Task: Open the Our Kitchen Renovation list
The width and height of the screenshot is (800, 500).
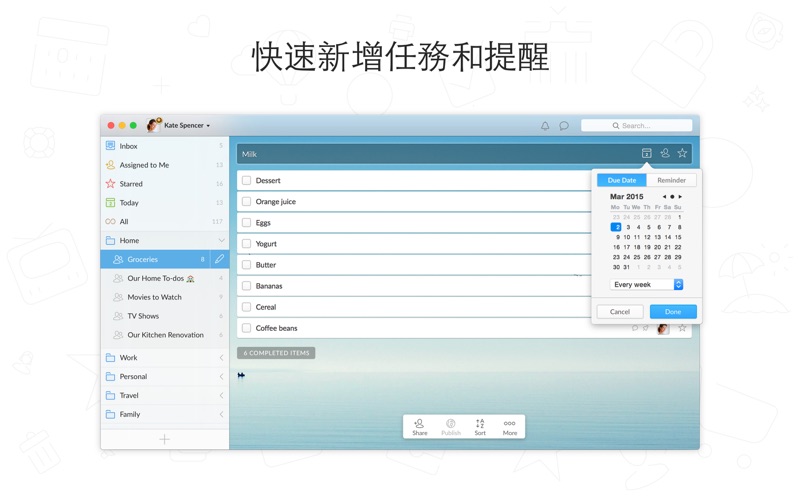Action: click(x=165, y=335)
